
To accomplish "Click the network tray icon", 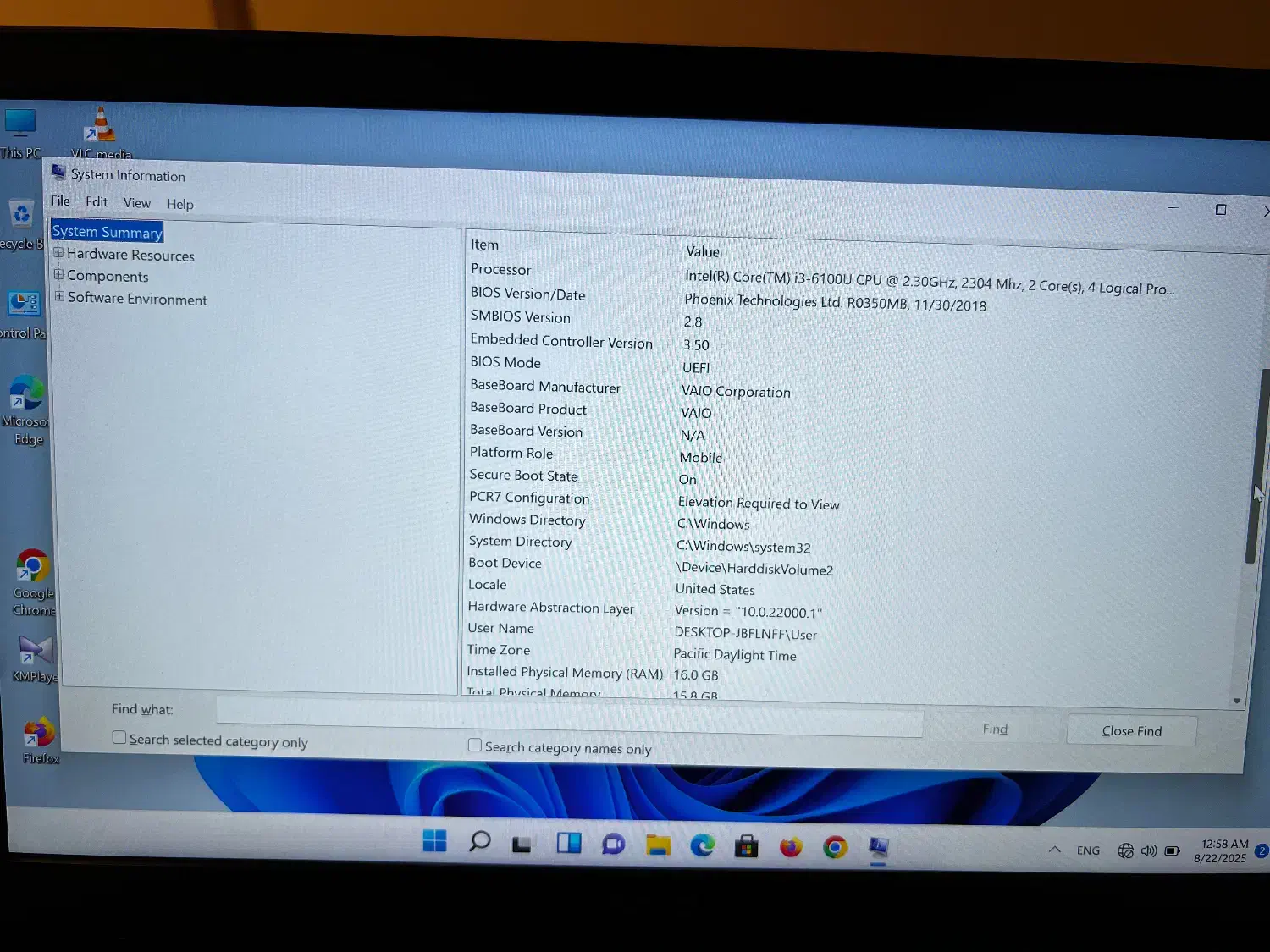I will 1125,850.
